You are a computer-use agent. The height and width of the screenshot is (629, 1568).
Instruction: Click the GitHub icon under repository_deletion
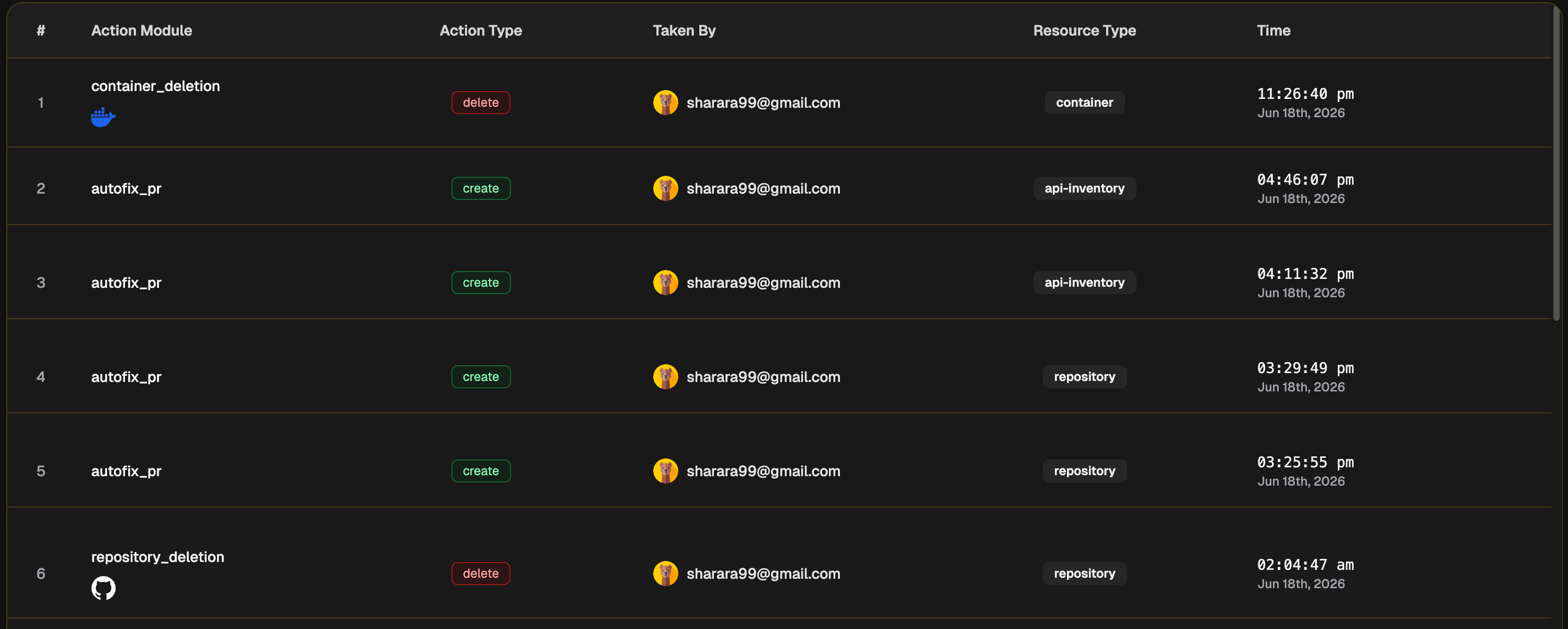[104, 588]
